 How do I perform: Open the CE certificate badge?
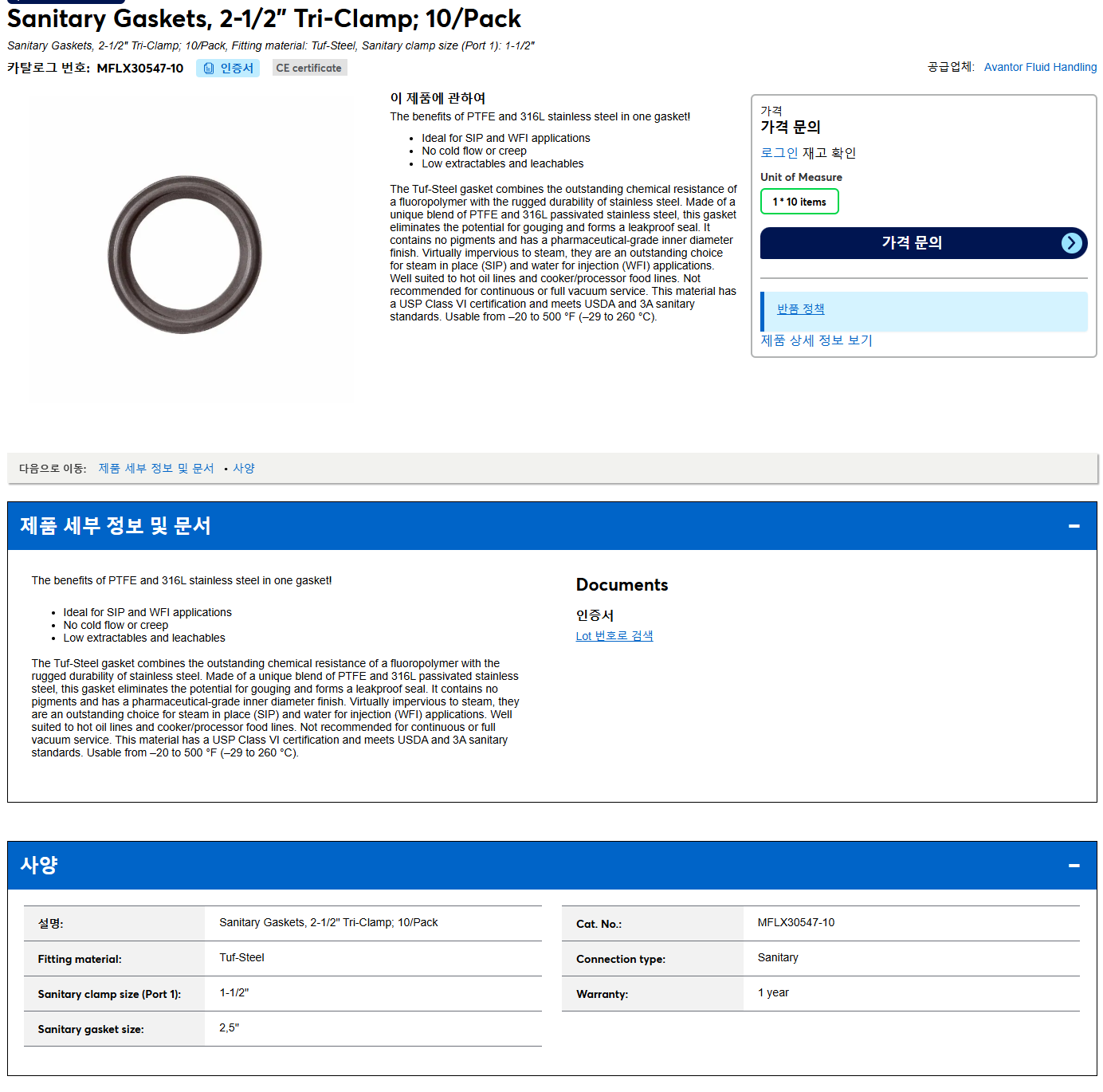[309, 69]
